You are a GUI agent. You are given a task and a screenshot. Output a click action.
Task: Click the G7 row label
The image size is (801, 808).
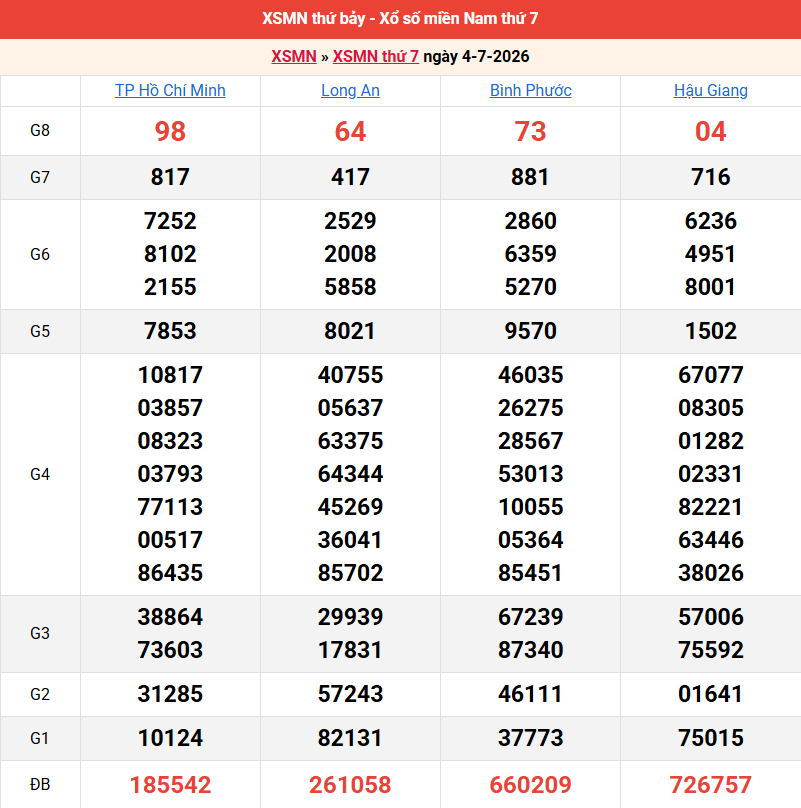(40, 177)
